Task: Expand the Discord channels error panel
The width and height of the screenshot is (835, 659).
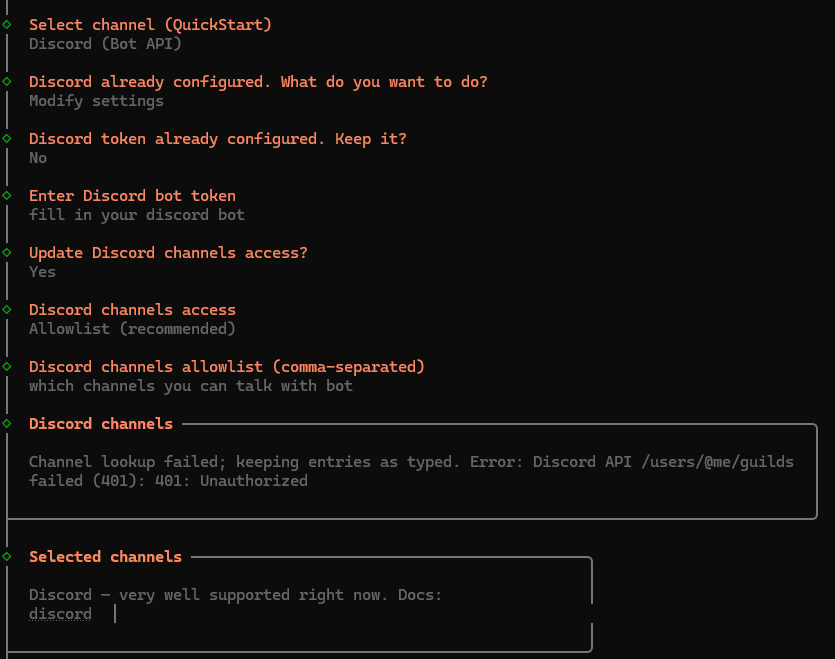Action: [100, 423]
